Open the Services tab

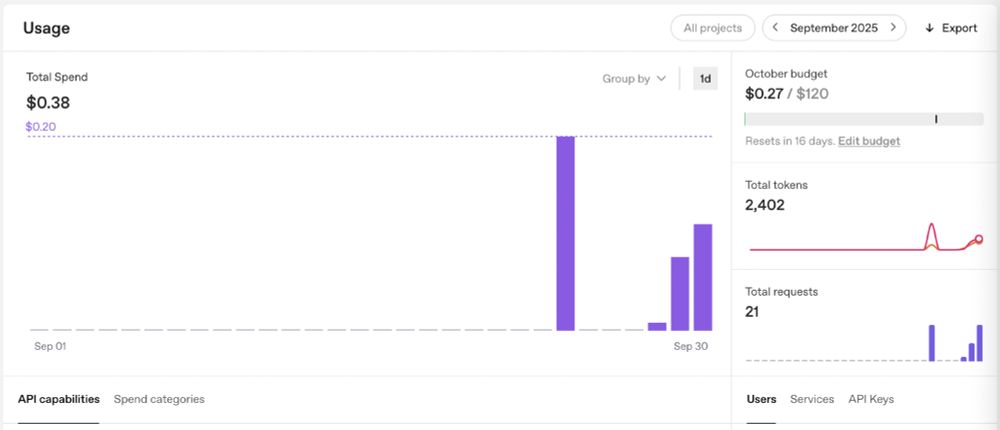(x=812, y=399)
